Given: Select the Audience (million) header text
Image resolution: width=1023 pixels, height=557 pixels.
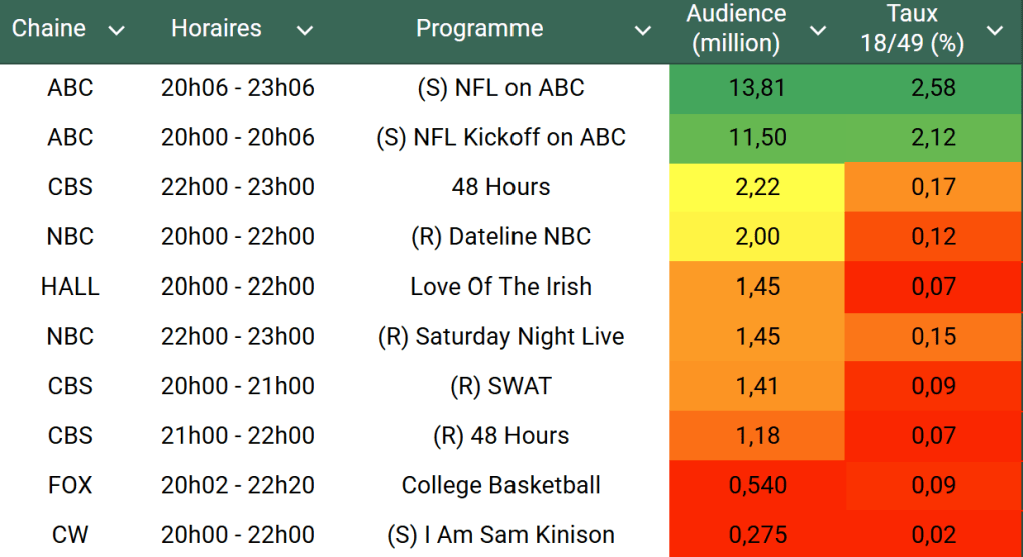Looking at the screenshot, I should (x=737, y=29).
